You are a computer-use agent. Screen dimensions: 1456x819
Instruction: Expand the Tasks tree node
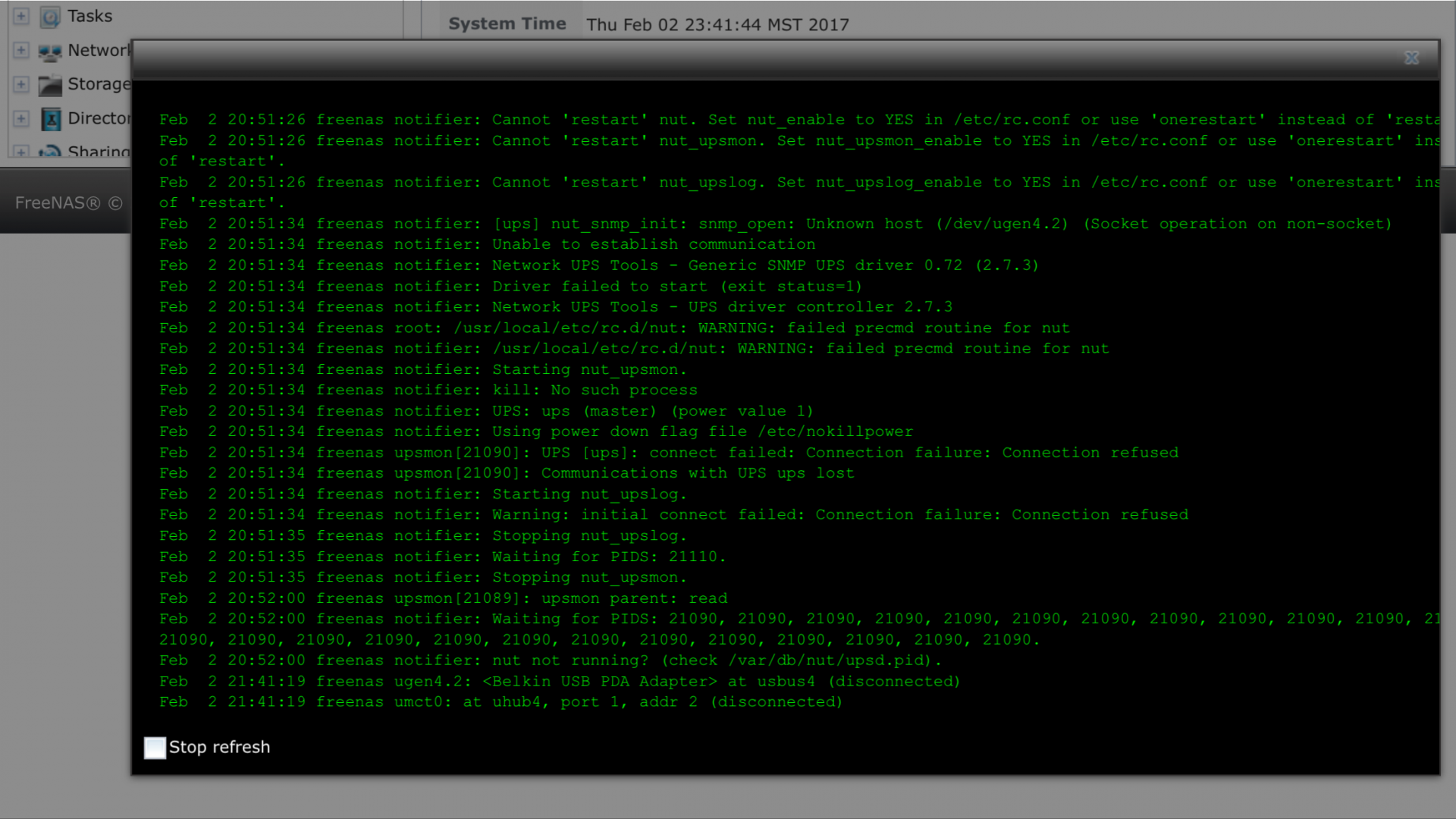click(x=21, y=16)
